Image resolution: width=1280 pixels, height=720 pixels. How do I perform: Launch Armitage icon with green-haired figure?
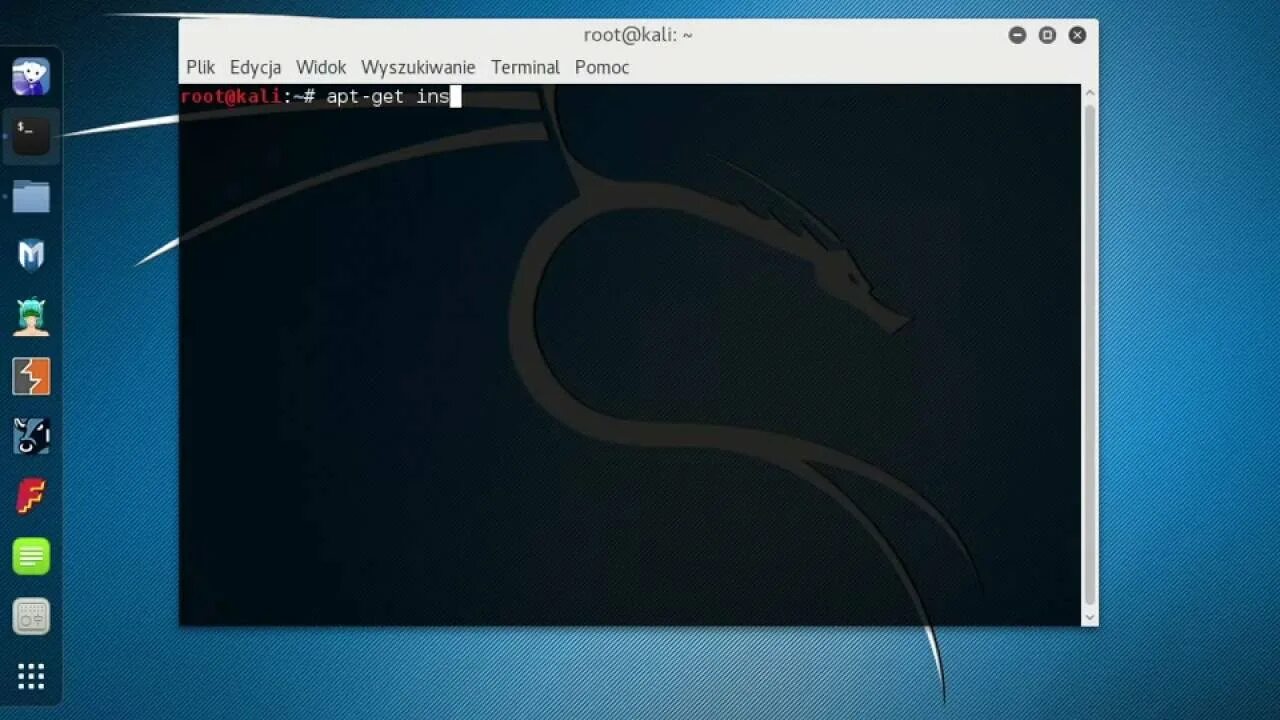(x=31, y=316)
